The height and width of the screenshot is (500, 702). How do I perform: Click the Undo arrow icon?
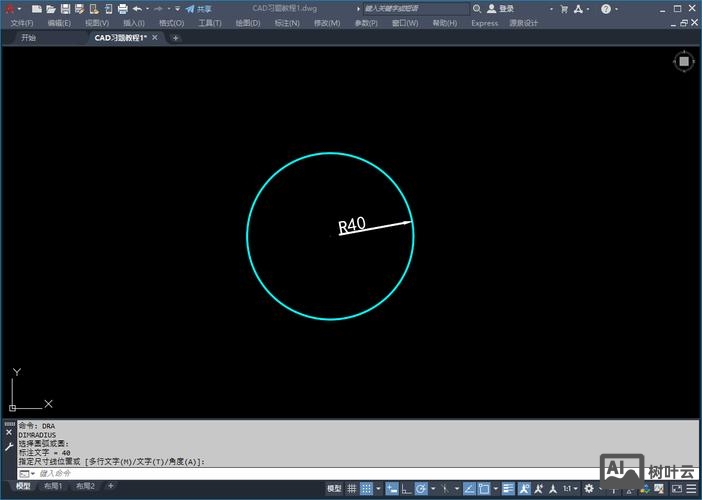point(137,9)
